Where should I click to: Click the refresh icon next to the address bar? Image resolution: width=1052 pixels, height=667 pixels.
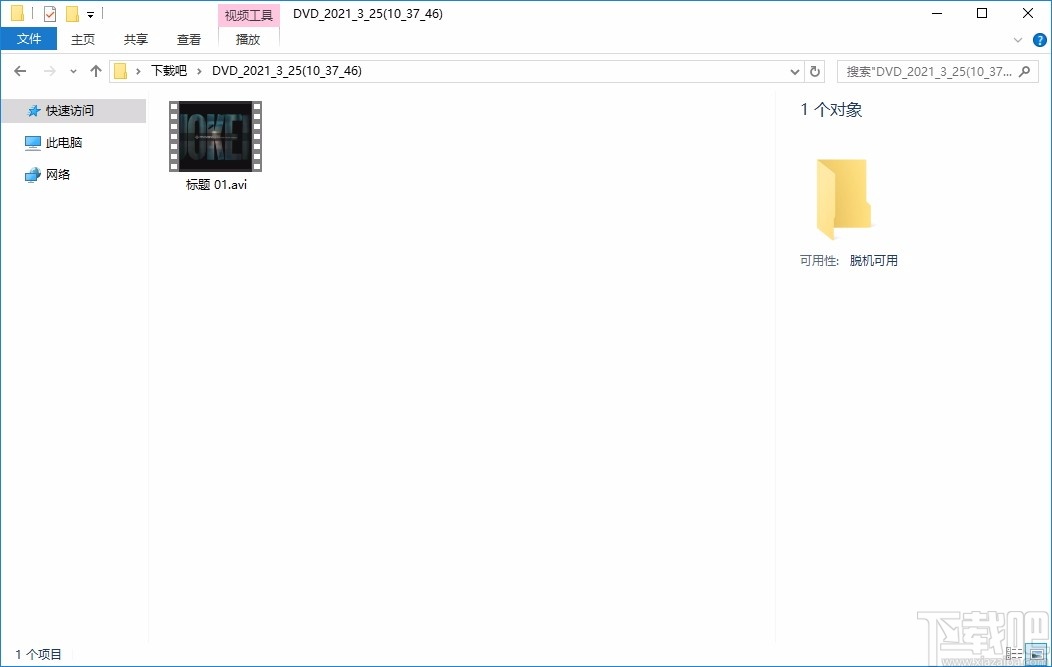click(814, 71)
